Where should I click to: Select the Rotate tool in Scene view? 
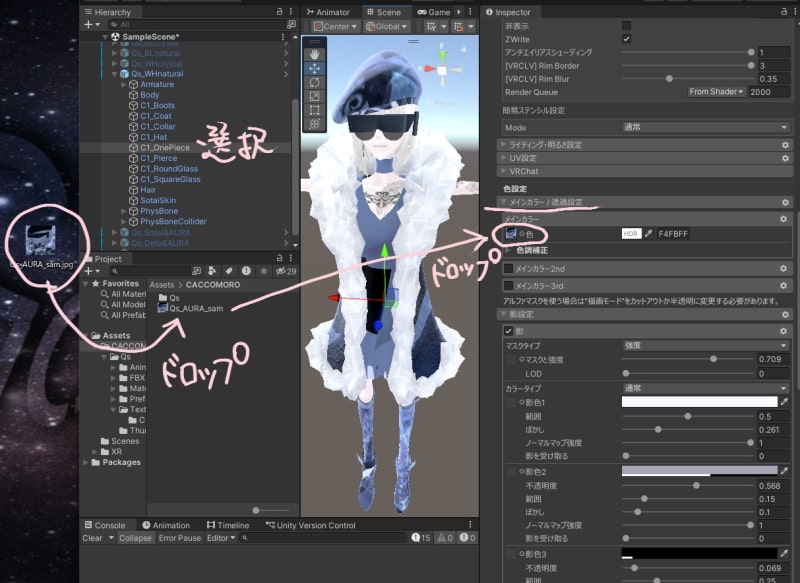click(315, 82)
